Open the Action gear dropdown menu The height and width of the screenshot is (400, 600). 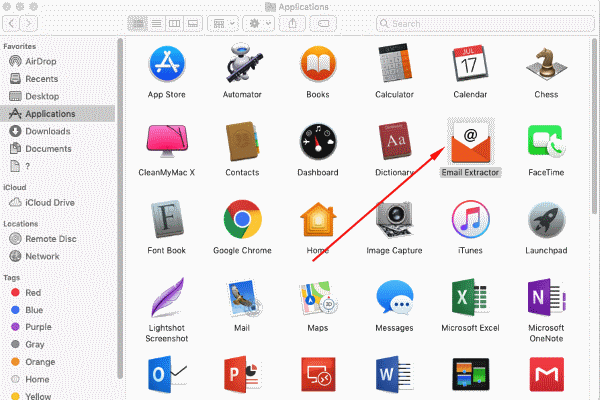tap(259, 24)
